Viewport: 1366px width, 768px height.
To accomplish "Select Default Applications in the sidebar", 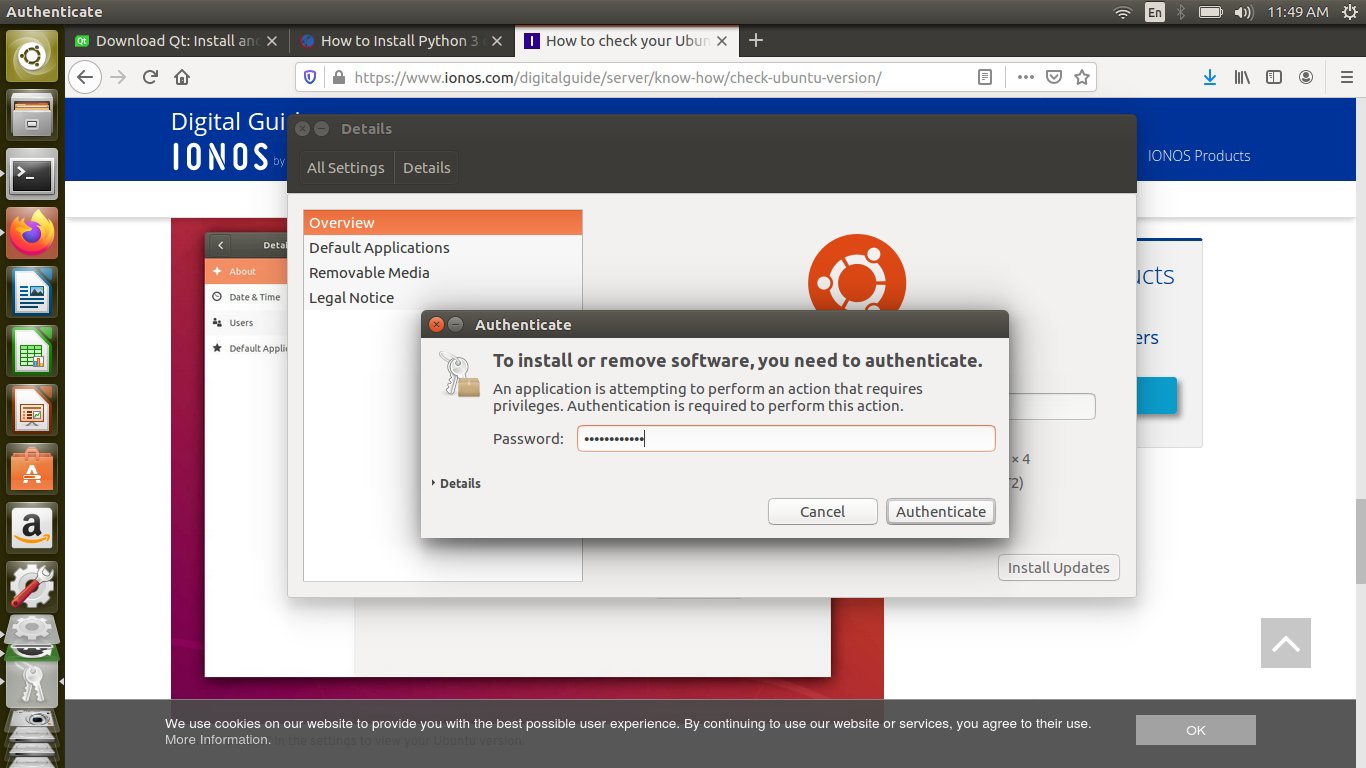I will [x=379, y=248].
